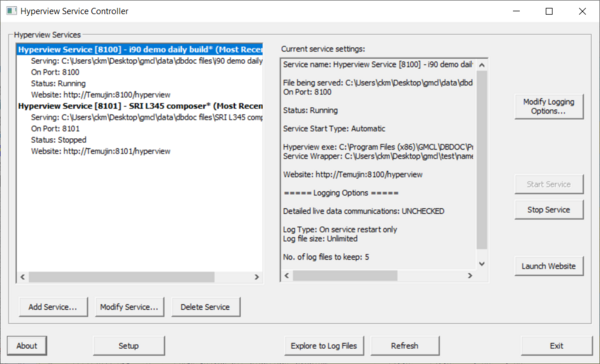Click 'Log Type: On service restart only' line
This screenshot has height=364, width=600.
coord(340,230)
